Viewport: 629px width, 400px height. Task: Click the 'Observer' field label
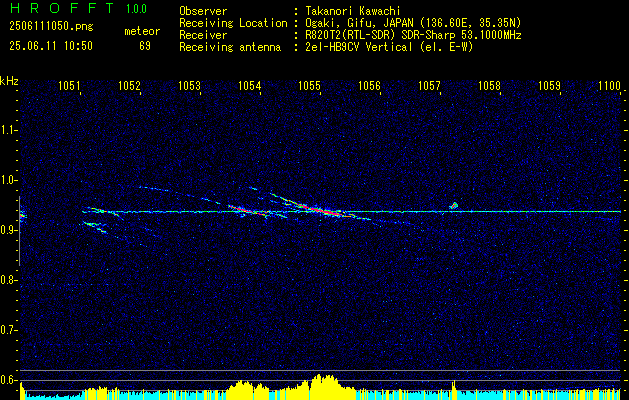pos(203,11)
